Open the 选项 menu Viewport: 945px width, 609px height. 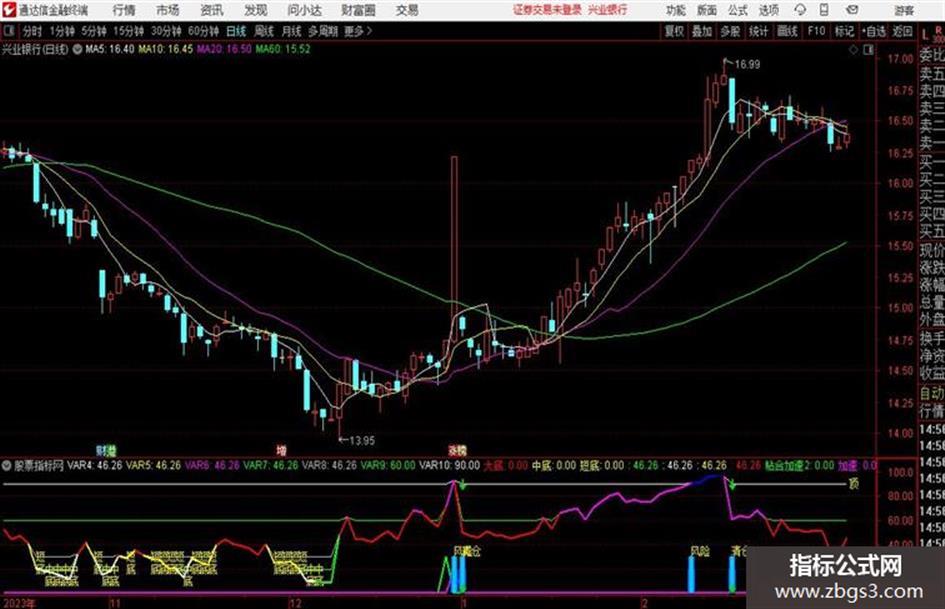pos(769,10)
